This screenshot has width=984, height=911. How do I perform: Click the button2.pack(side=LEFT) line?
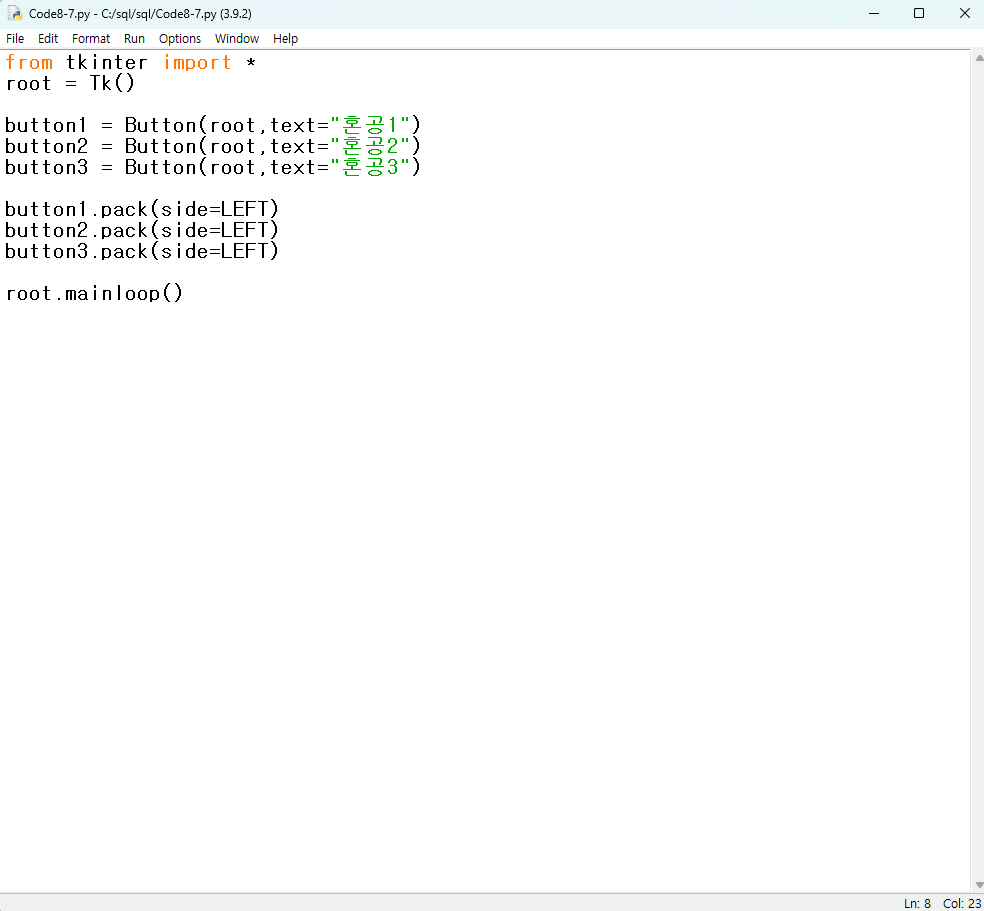point(142,230)
